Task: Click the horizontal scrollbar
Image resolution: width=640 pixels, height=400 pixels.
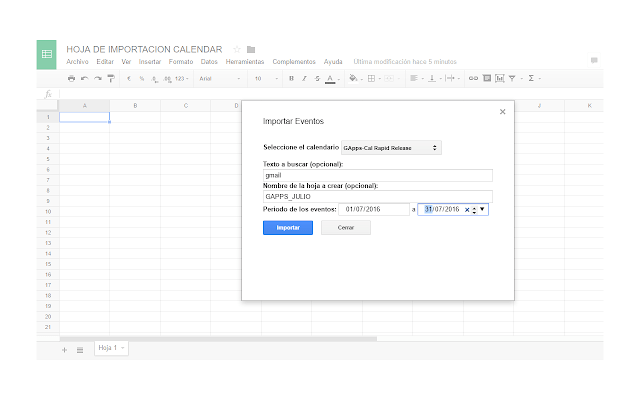Action: (218, 339)
